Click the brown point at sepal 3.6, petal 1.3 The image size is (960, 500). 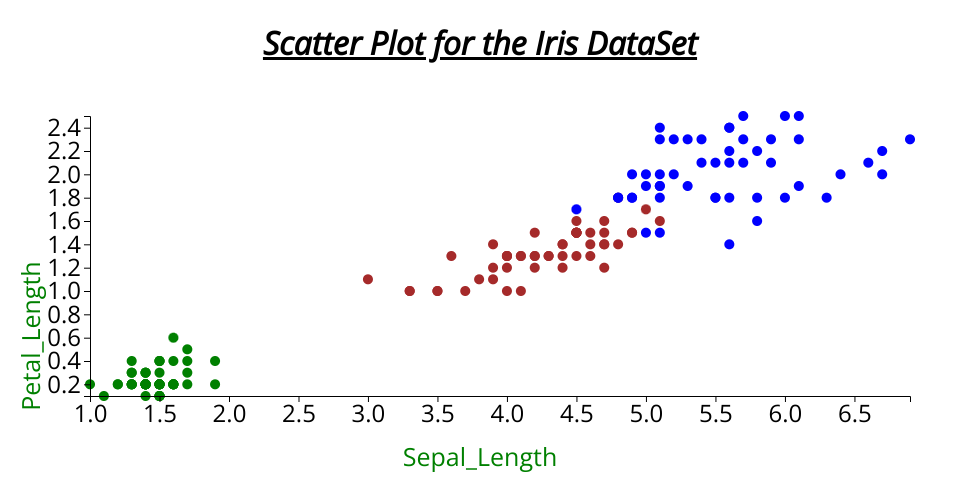click(451, 256)
